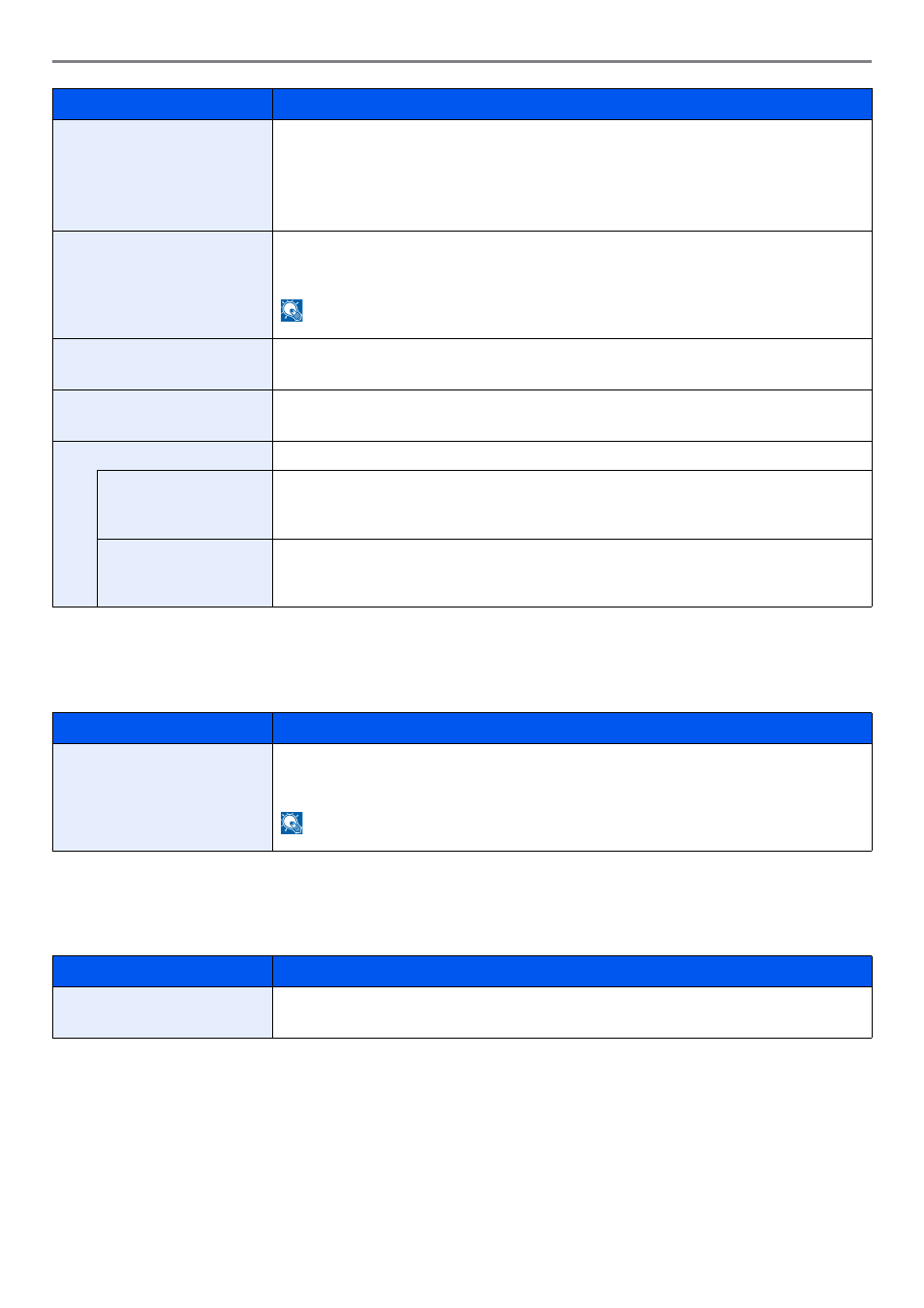Viewport: 924px width, 1308px height.
Task: Click the first nested light-blue sub-row label cell
Action: pyautogui.click(x=185, y=505)
